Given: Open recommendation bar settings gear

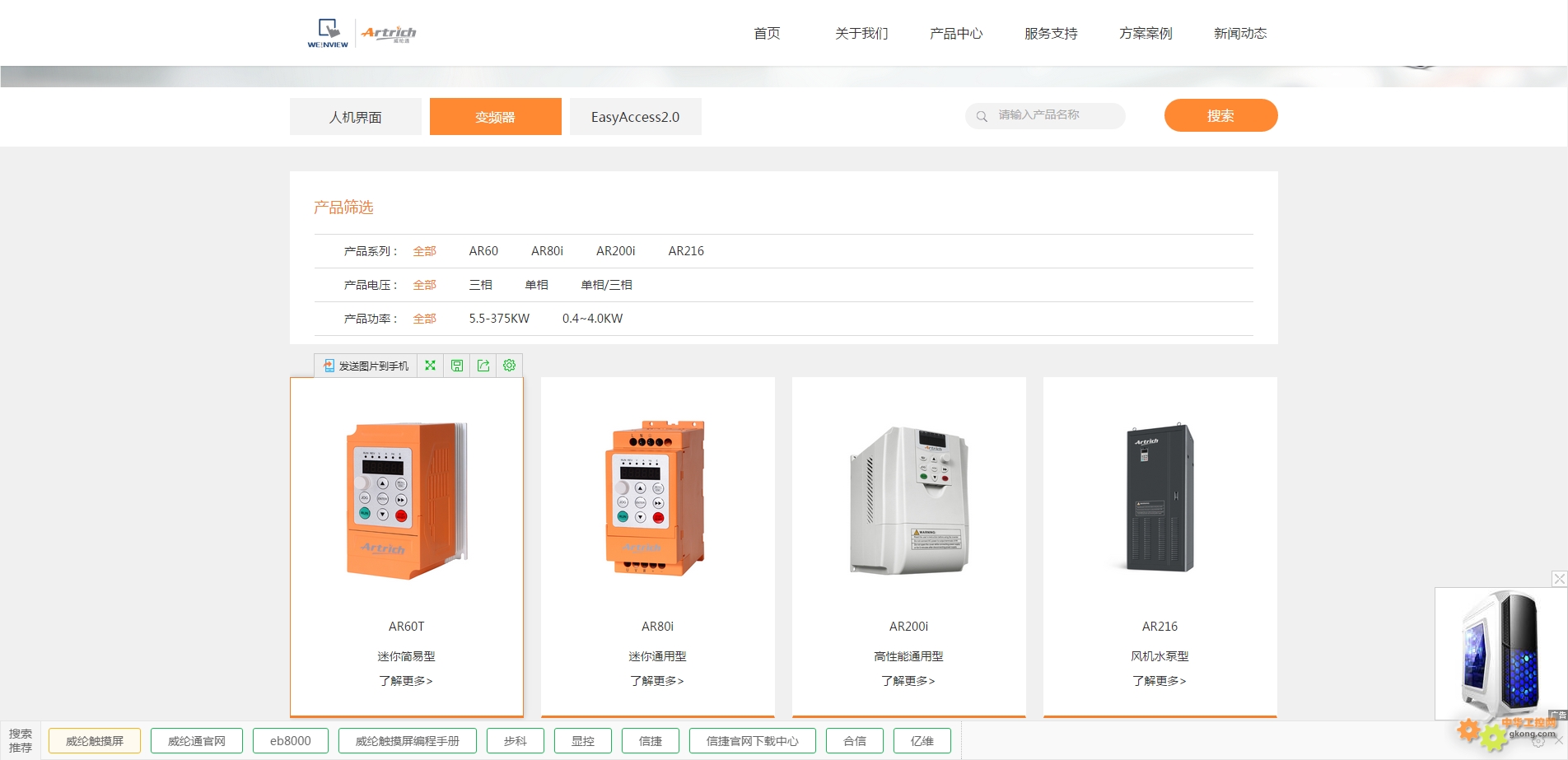Looking at the screenshot, I should pyautogui.click(x=1538, y=741).
